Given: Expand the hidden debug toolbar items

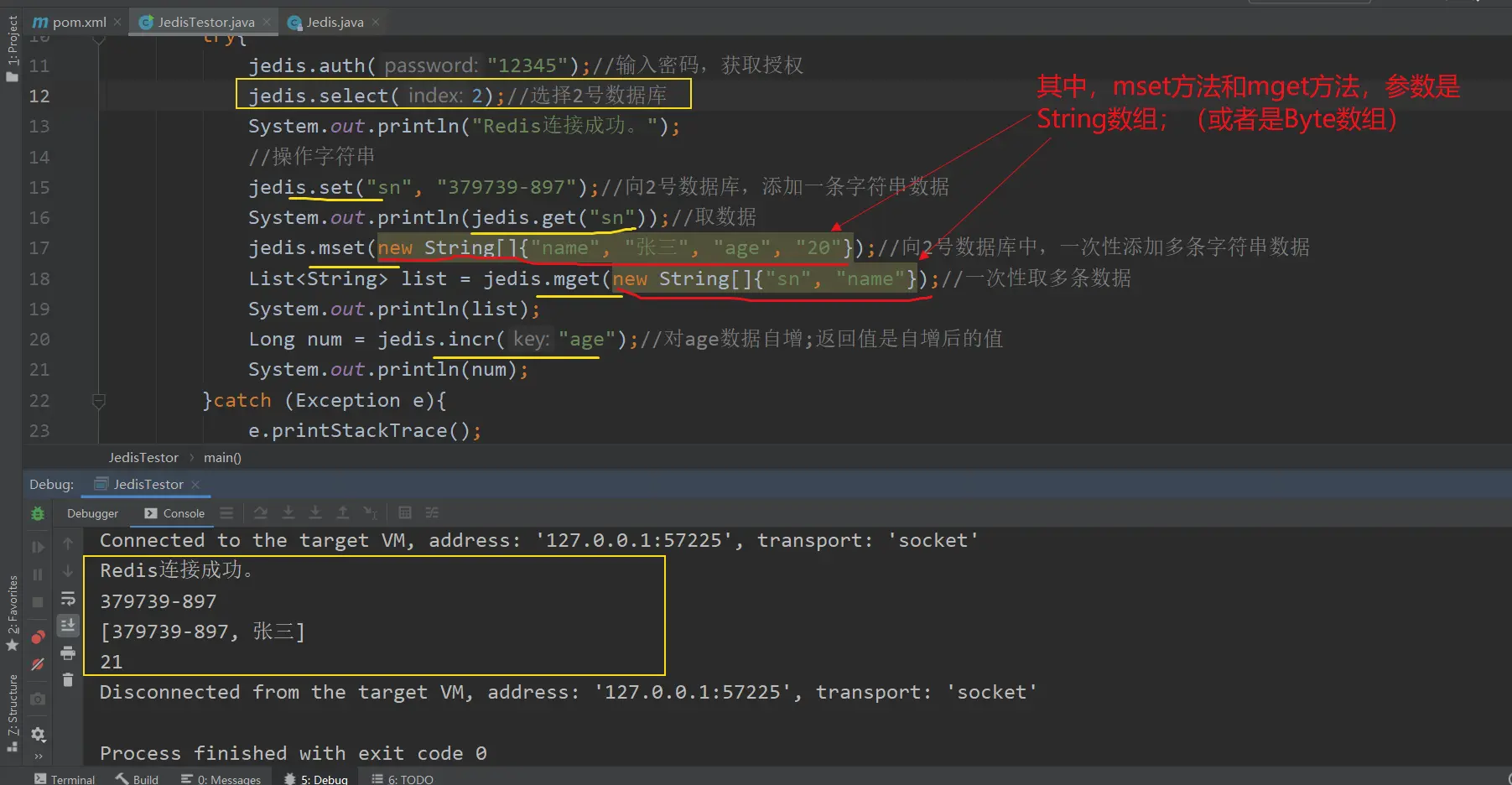Looking at the screenshot, I should pyautogui.click(x=38, y=756).
